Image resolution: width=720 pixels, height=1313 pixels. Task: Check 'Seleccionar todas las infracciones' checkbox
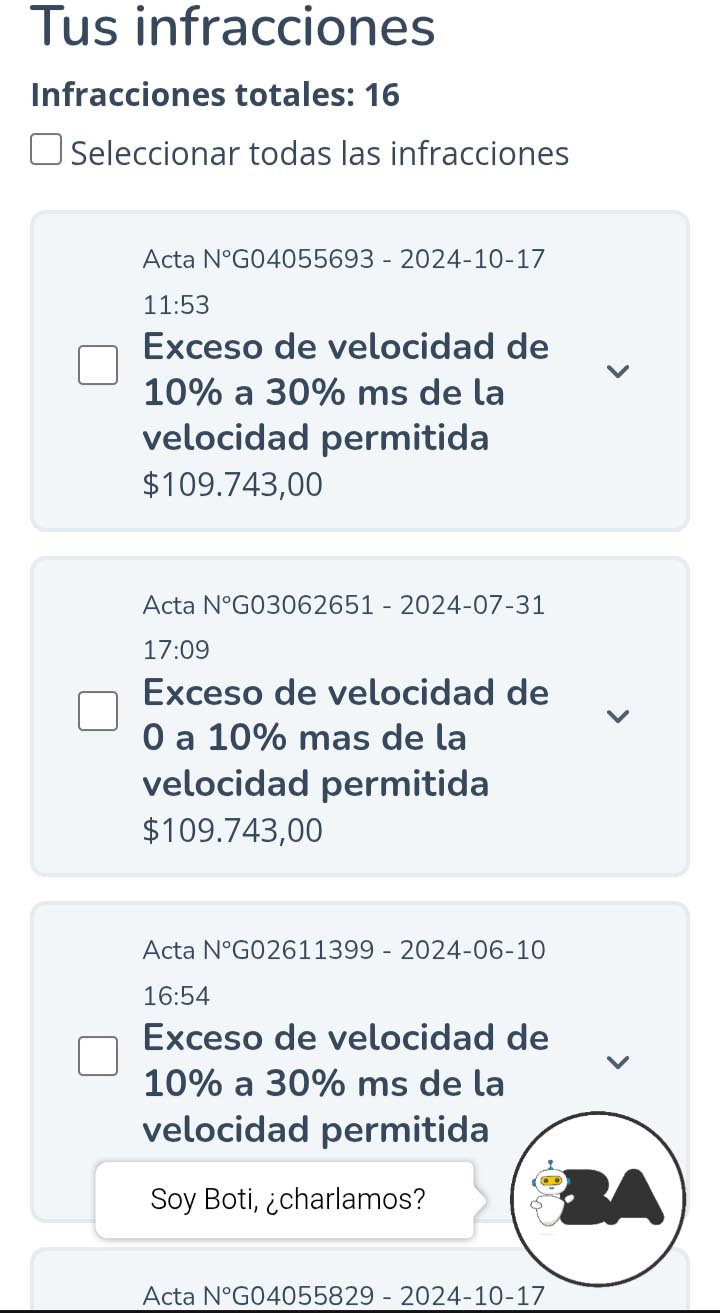pos(46,151)
